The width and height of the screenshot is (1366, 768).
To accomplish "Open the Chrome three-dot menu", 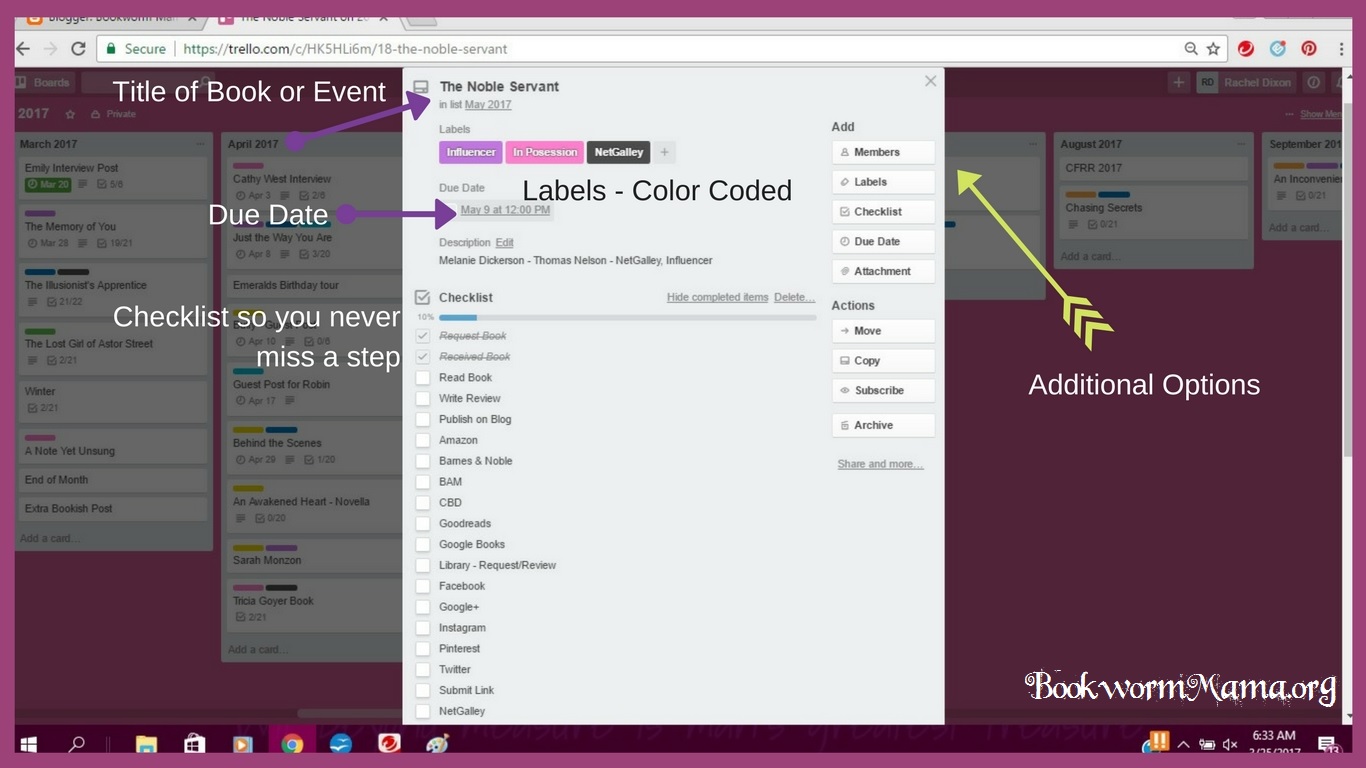I will (x=1340, y=48).
